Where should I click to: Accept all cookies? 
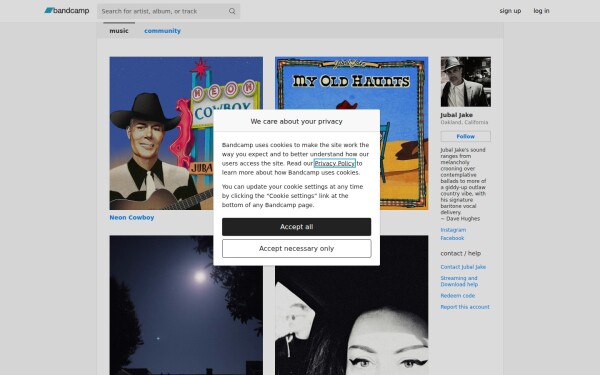pos(296,227)
